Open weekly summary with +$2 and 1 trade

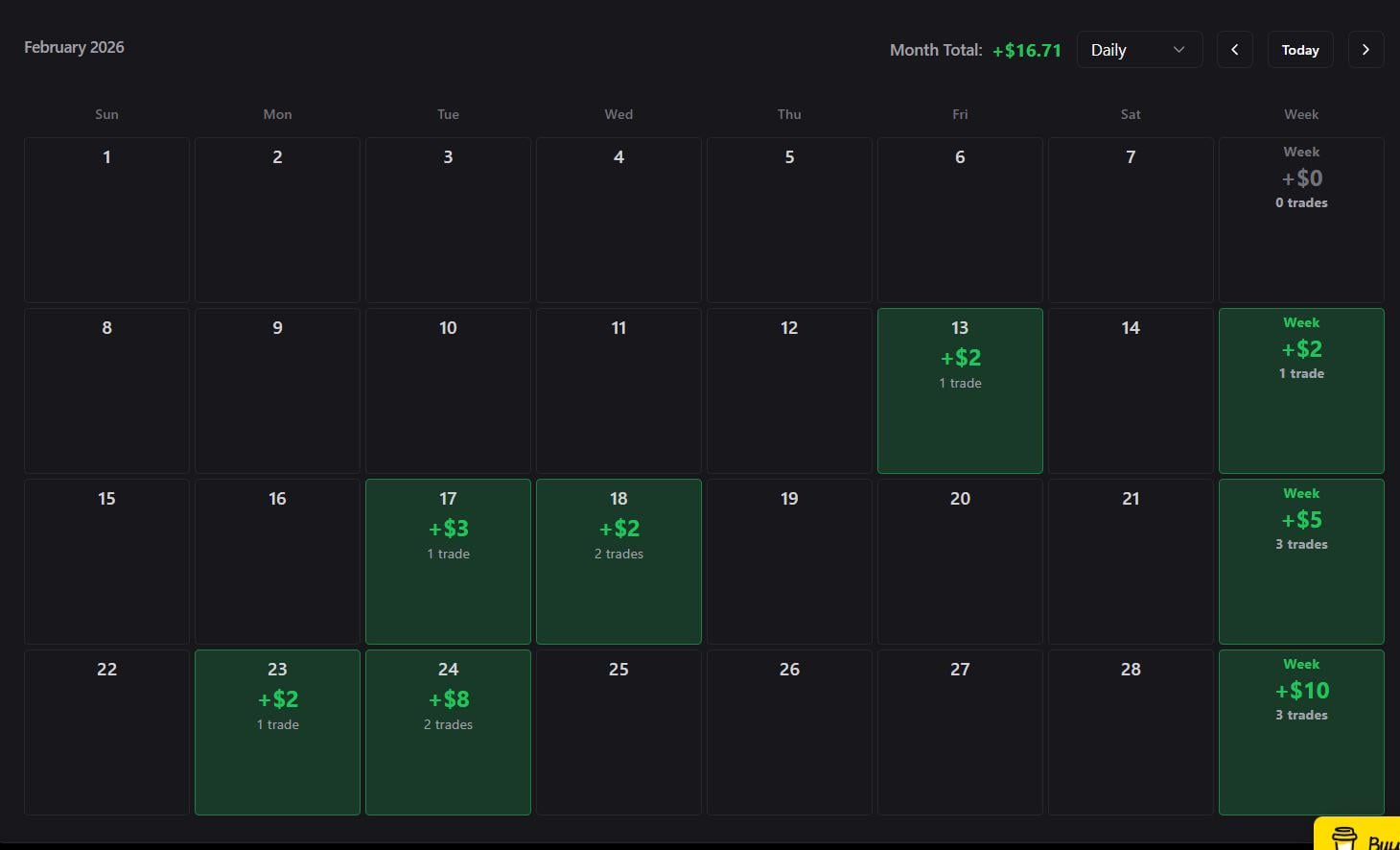(x=1301, y=390)
